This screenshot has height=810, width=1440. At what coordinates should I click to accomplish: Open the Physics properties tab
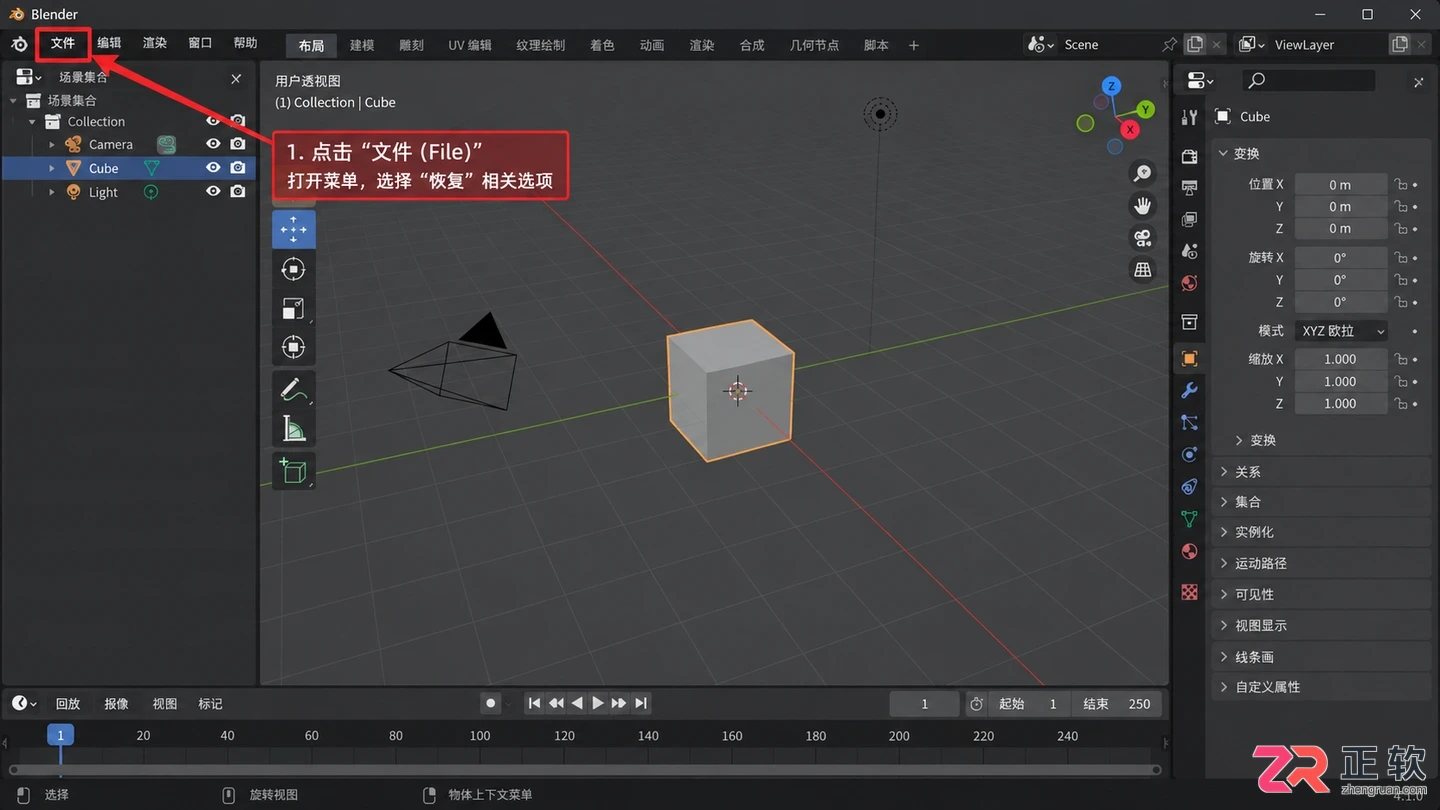pos(1189,454)
